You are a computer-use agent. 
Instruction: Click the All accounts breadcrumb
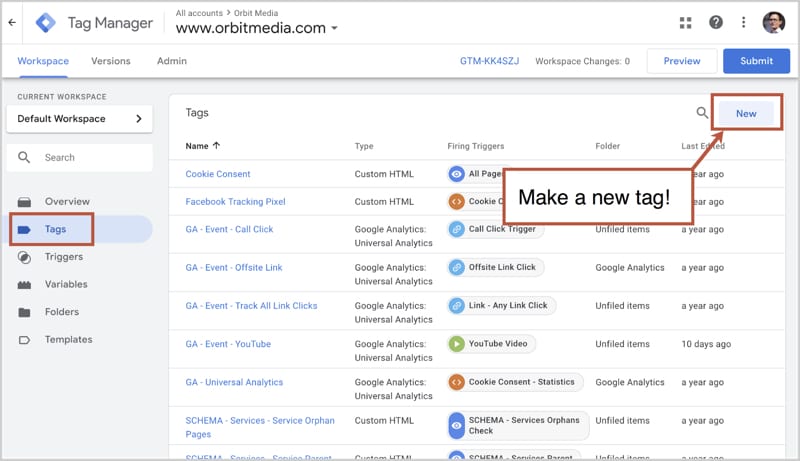[x=199, y=13]
